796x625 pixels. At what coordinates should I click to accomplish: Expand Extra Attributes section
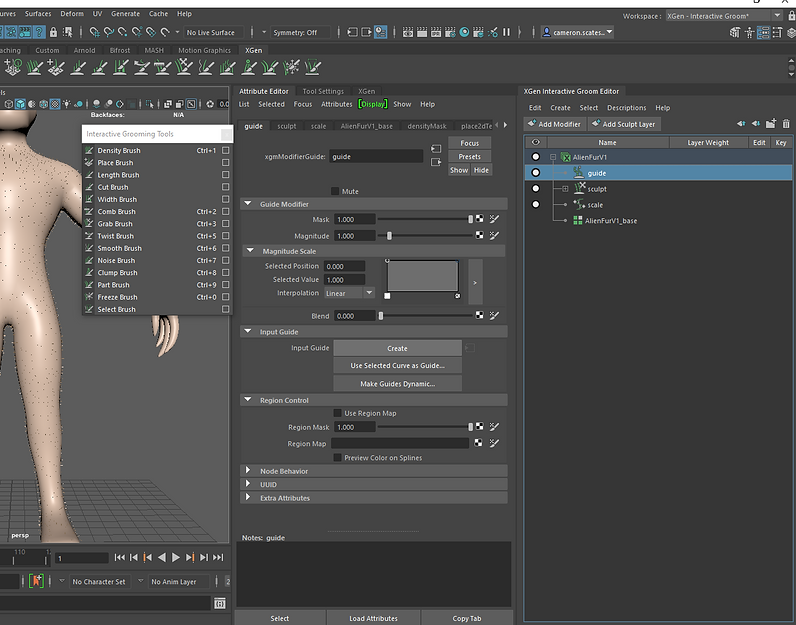click(248, 498)
